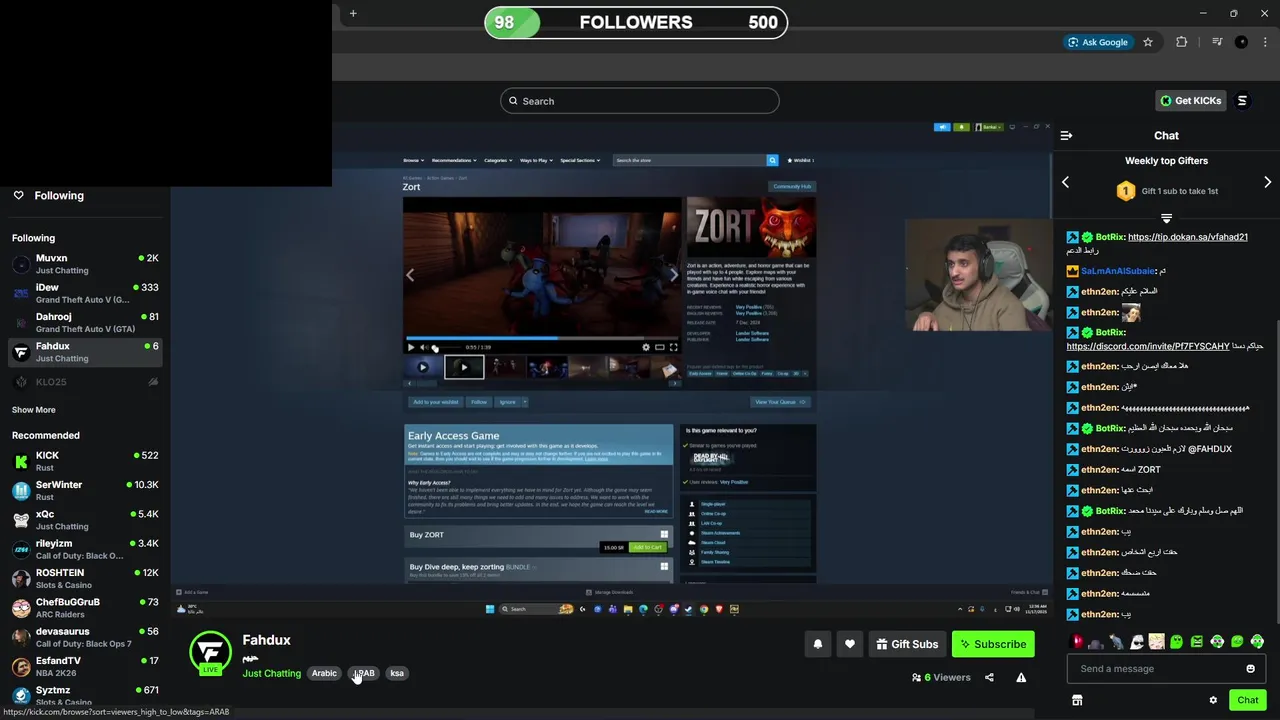This screenshot has width=1280, height=720.
Task: Open the Kick shop icon below chat
Action: click(1077, 700)
